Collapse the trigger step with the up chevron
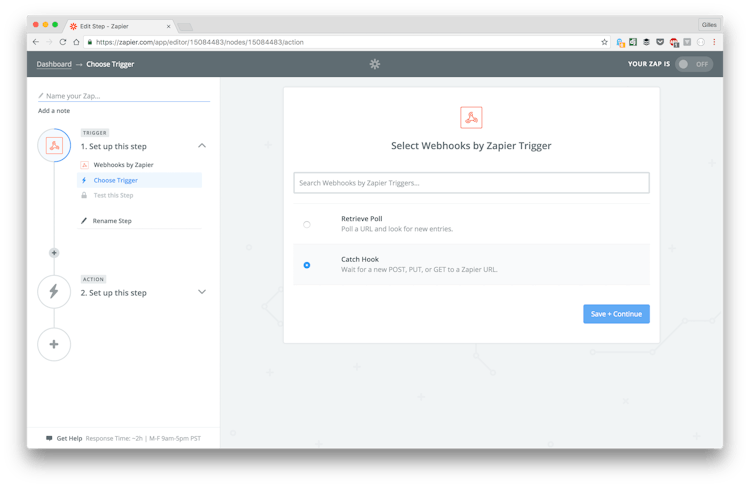Viewport: 750px width, 487px height. 202,146
